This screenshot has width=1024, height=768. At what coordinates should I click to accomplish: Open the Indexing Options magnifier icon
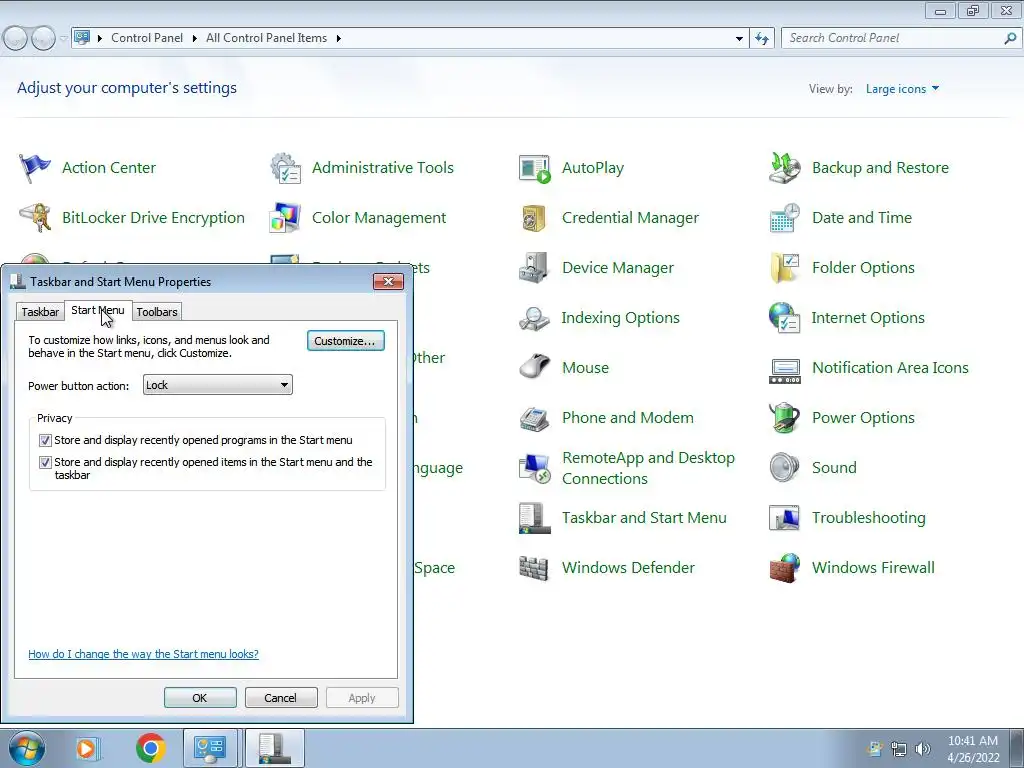coord(534,318)
